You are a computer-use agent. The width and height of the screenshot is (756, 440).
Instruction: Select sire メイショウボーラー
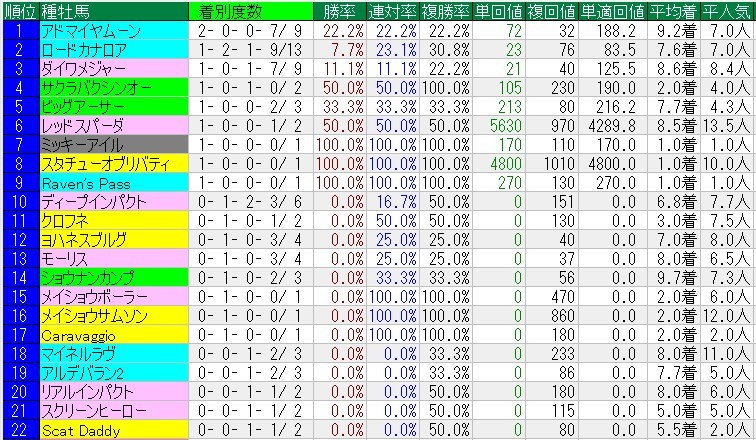[x=114, y=297]
